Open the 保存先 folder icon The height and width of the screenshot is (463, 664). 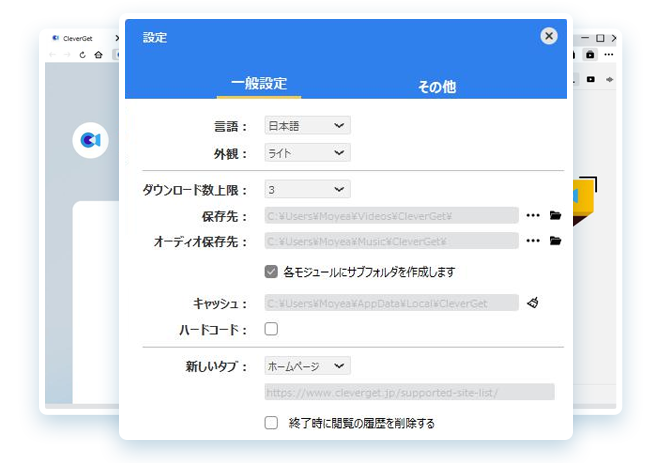pos(555,215)
